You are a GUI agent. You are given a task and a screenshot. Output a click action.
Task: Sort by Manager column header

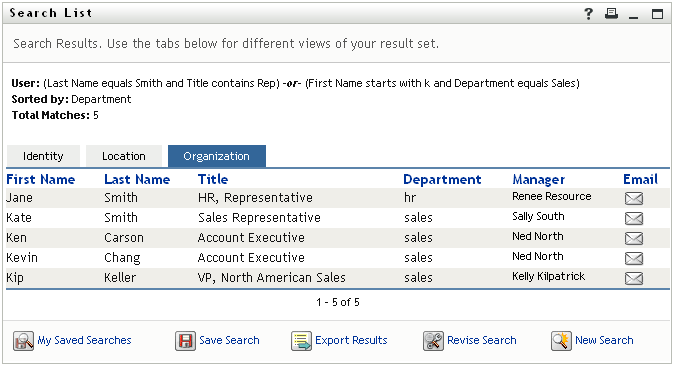coord(539,180)
